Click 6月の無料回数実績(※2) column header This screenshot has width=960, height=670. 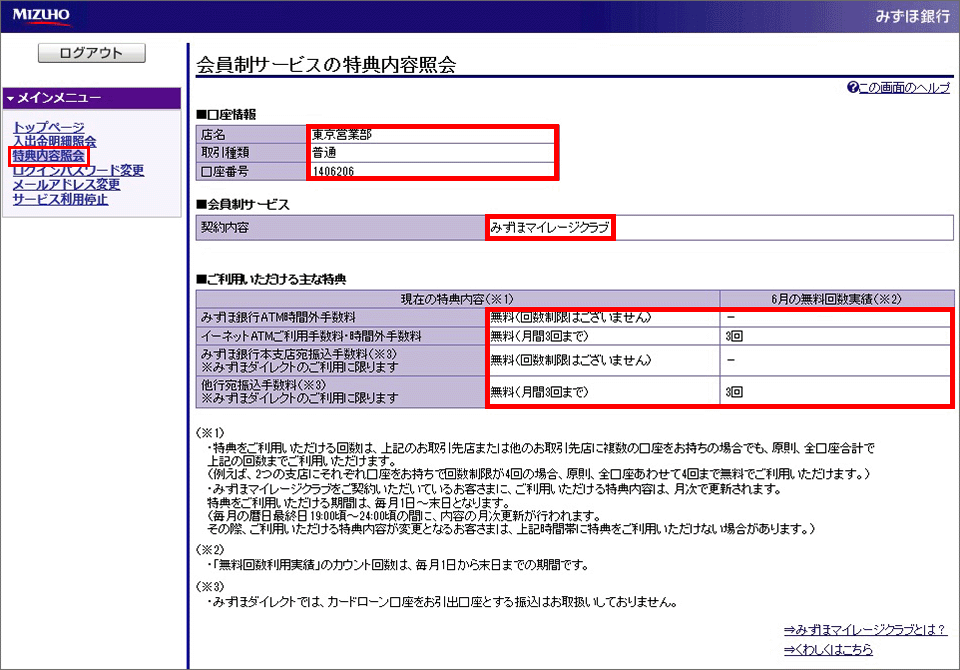click(x=836, y=299)
